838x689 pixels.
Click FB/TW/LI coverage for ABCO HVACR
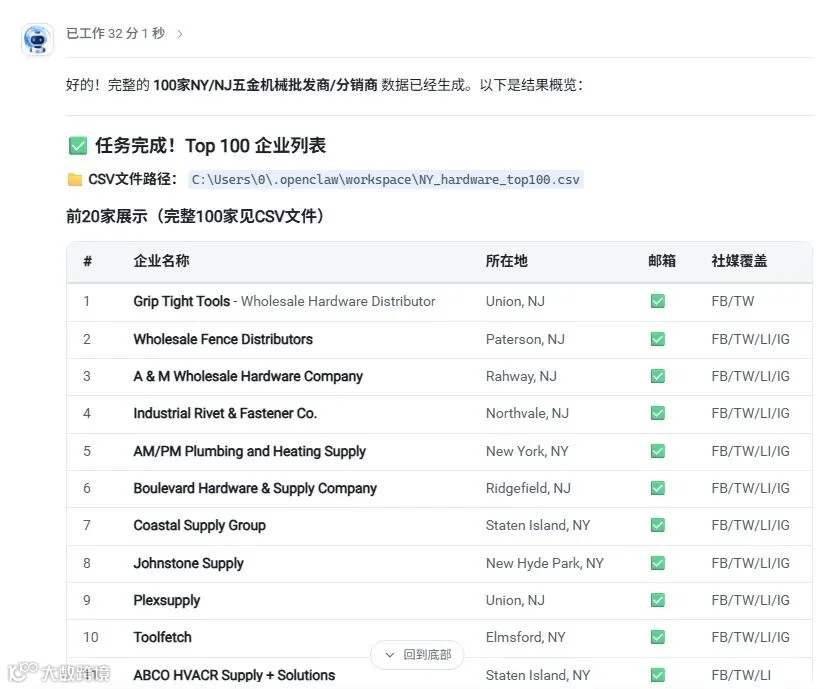pos(741,675)
